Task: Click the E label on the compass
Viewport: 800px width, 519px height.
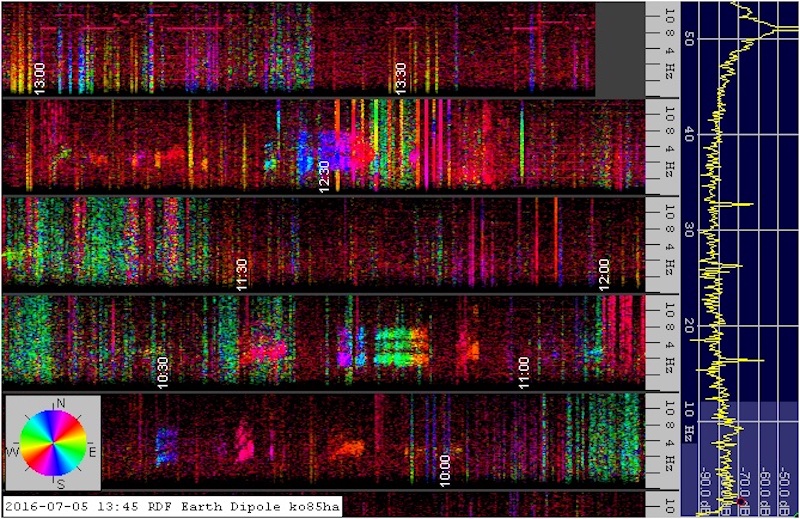Action: pos(92,451)
